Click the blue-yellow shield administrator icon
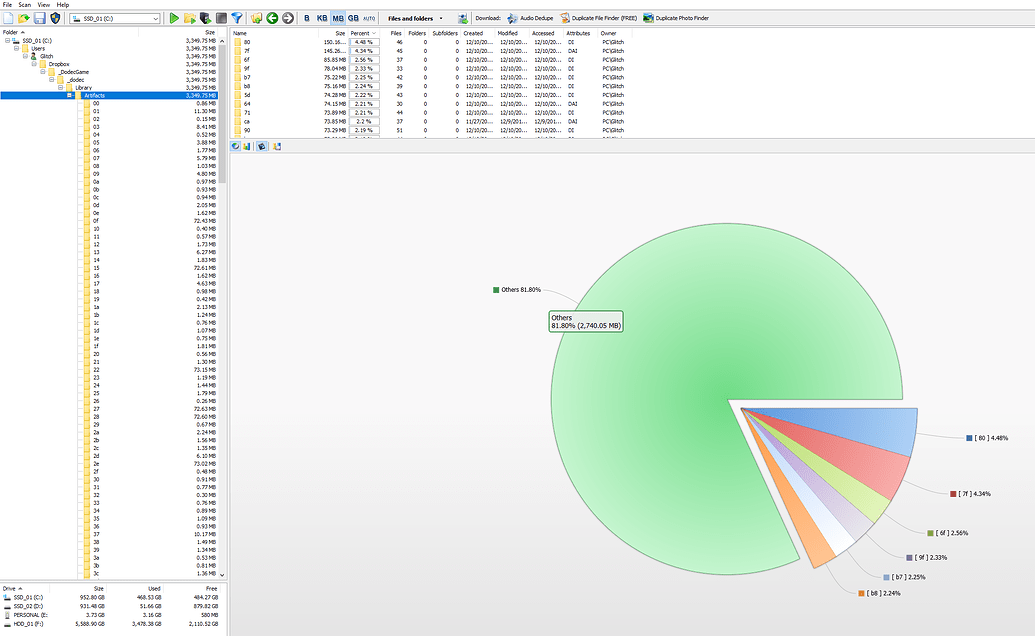Screen dimensions: 1035x636 [55, 18]
